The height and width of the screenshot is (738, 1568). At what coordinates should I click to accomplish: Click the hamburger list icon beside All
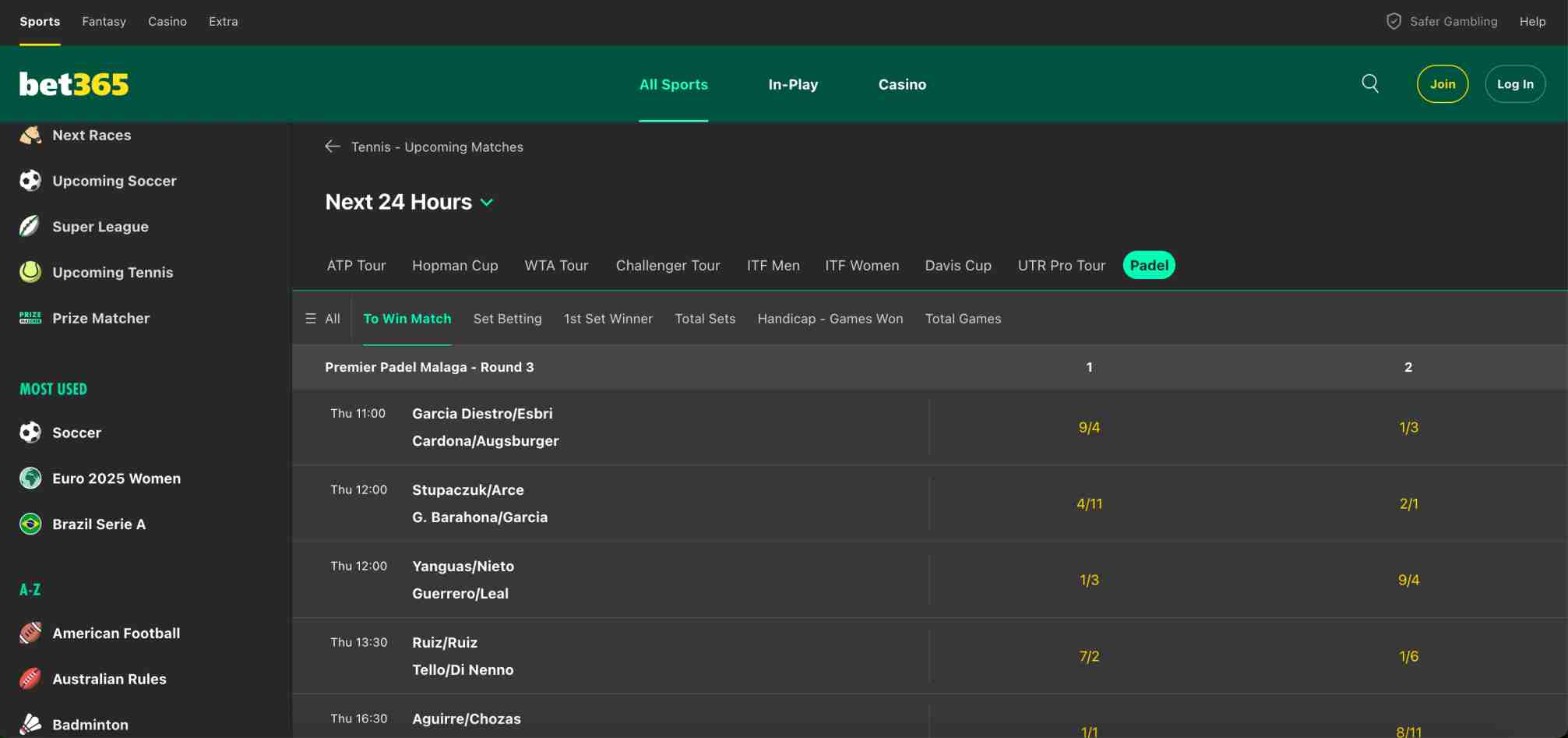click(311, 319)
